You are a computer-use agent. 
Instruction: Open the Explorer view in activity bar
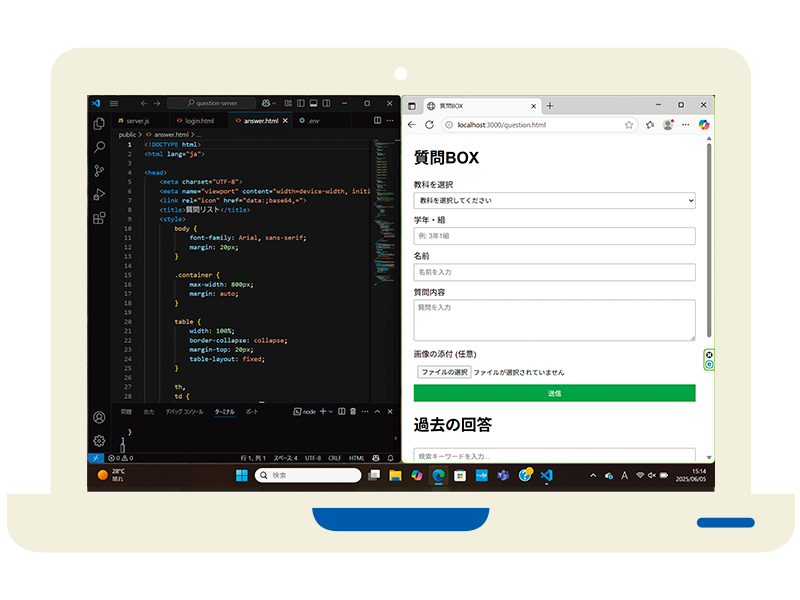[99, 123]
